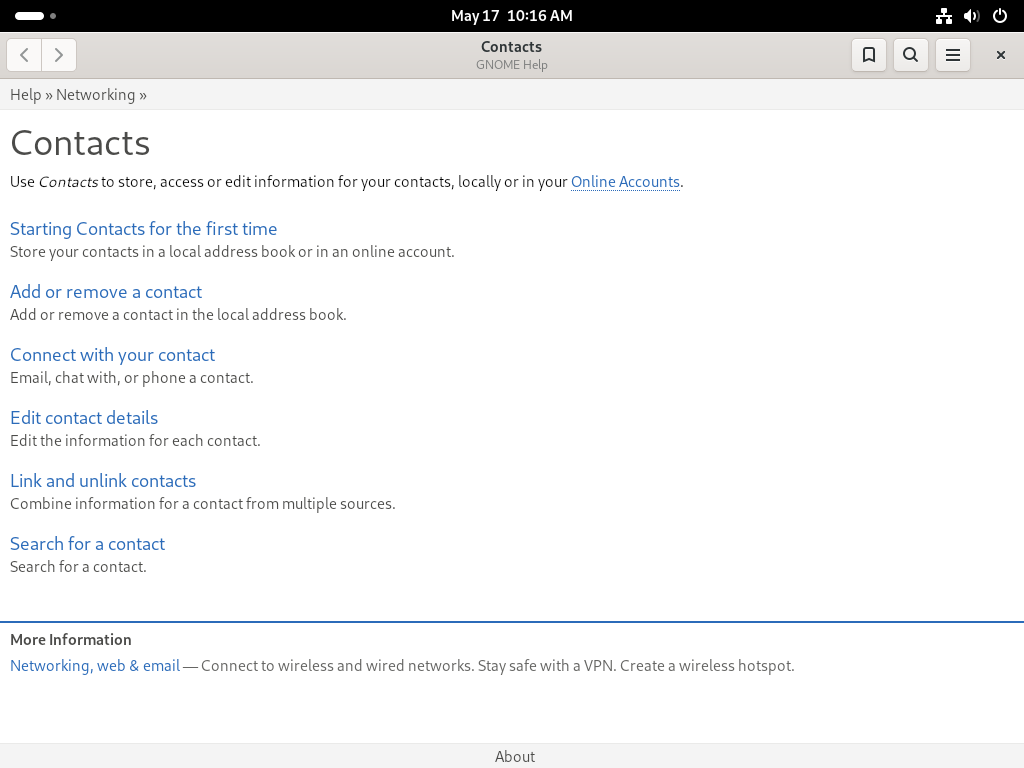The width and height of the screenshot is (1024, 768).
Task: Open Starting Contacts for the first time
Action: pyautogui.click(x=144, y=229)
